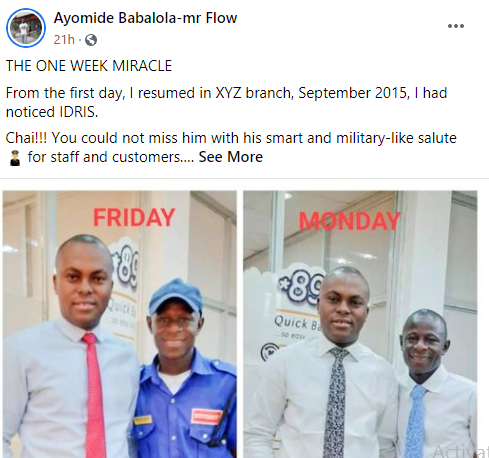Viewport: 489px width, 458px height.
Task: Open Ayomide Babalola's profile picture
Action: tap(26, 28)
